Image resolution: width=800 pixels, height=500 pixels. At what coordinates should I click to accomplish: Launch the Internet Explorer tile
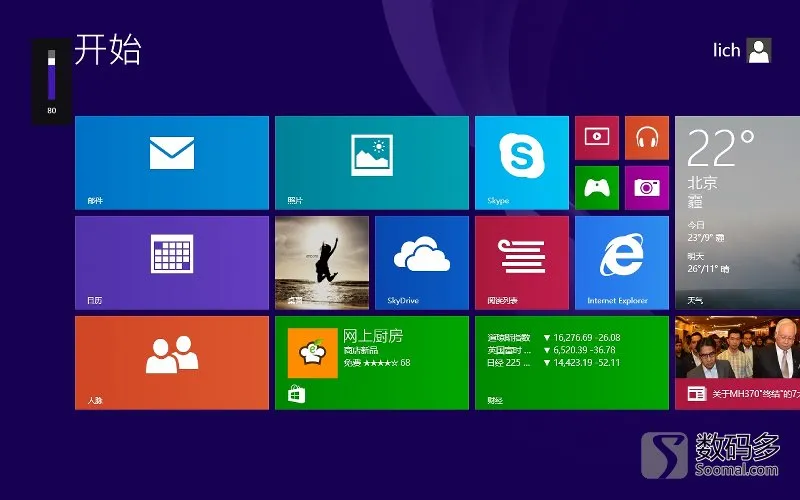[622, 263]
